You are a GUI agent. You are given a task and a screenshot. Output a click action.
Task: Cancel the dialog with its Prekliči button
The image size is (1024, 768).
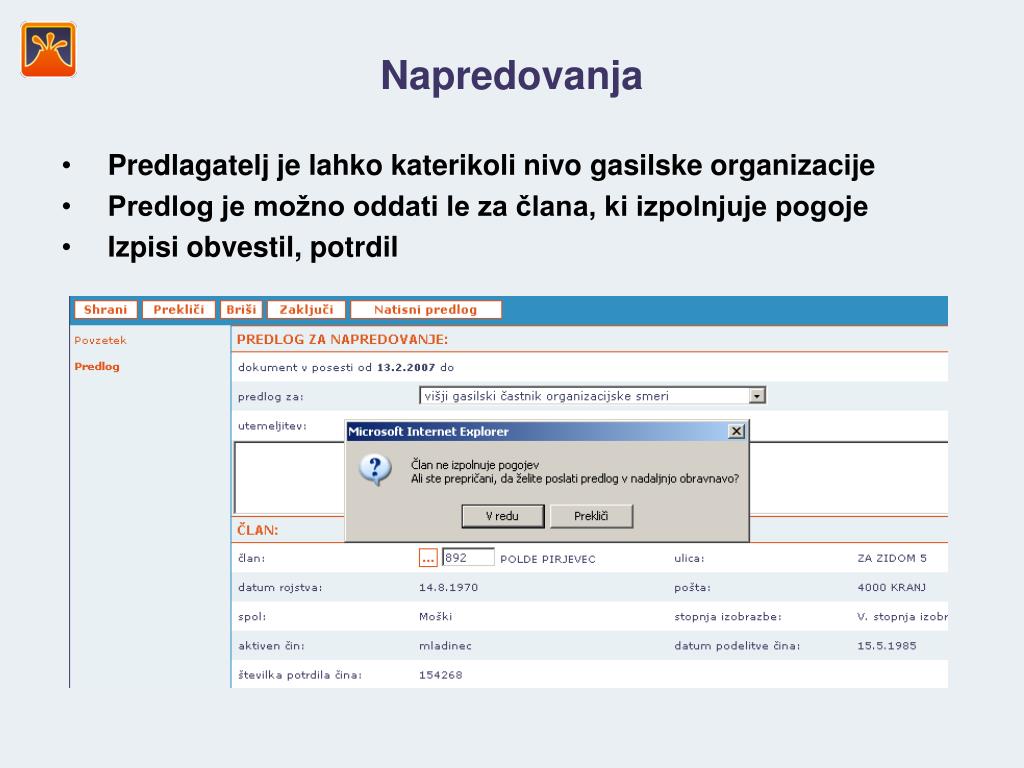coord(591,516)
